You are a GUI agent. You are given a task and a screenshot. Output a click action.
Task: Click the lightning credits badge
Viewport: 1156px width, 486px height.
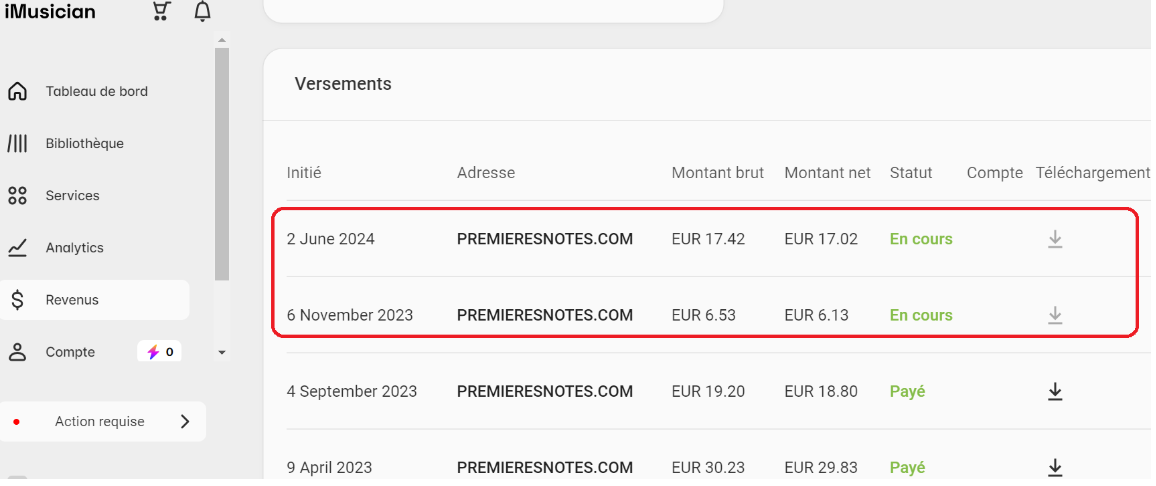(159, 352)
